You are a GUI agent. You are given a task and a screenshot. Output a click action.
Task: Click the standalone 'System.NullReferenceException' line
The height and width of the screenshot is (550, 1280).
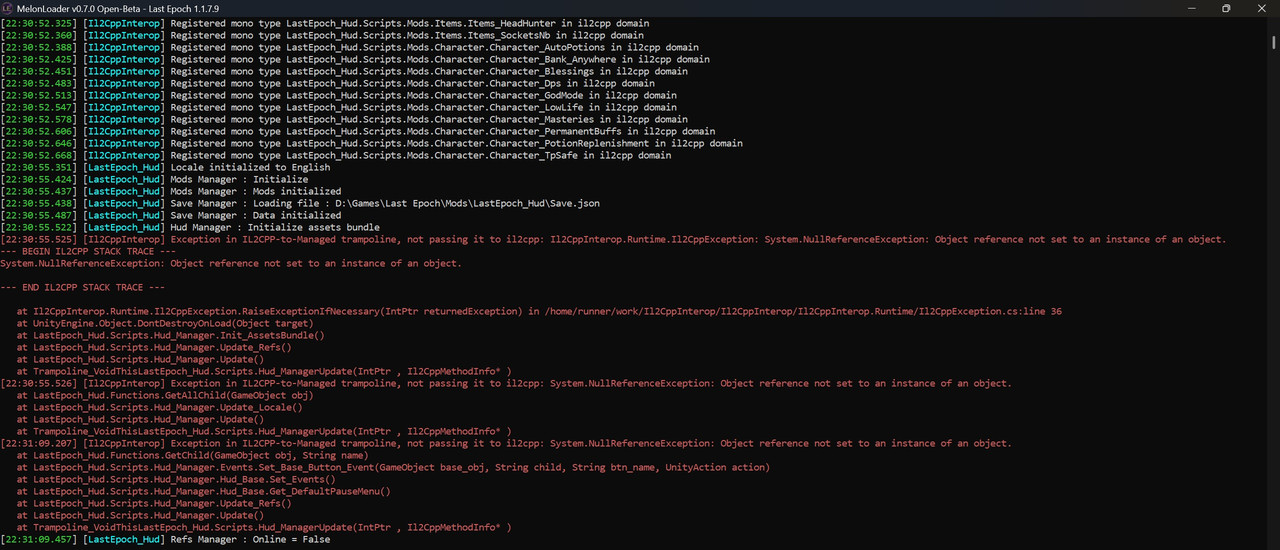pos(231,263)
